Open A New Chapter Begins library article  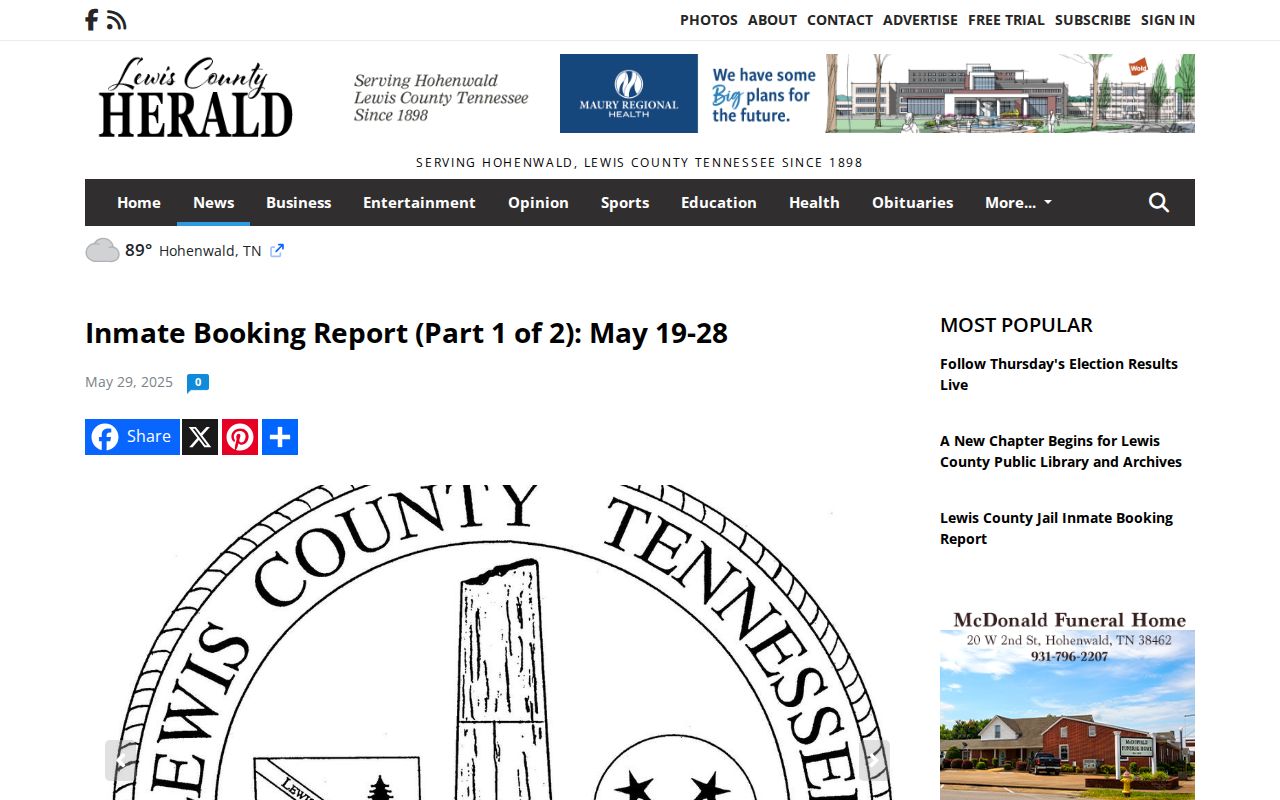[x=1061, y=451]
